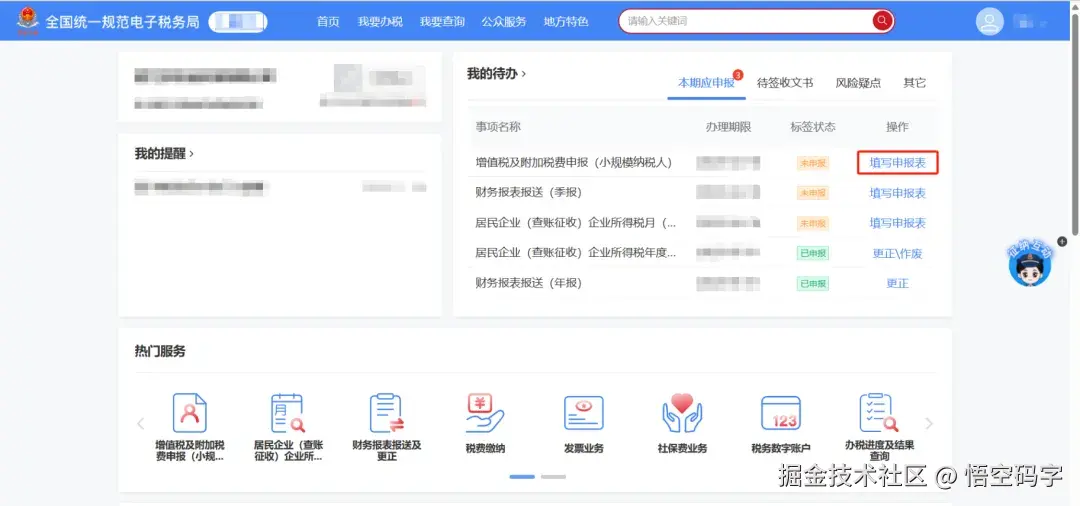Screen dimensions: 1080x506
Task: Click 更正 for 财务报表报送(年报)
Action: [x=897, y=283]
